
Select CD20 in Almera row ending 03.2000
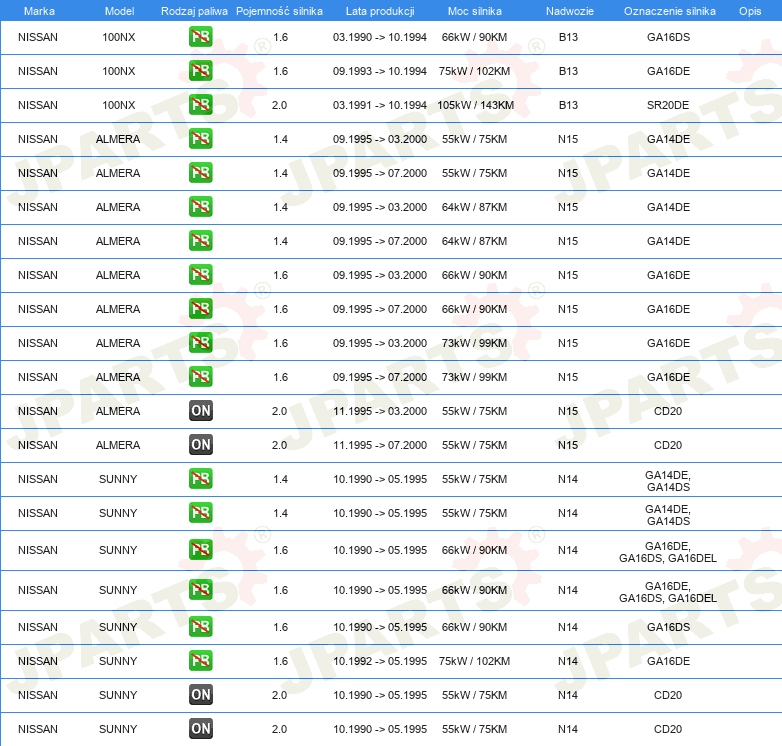coord(668,411)
